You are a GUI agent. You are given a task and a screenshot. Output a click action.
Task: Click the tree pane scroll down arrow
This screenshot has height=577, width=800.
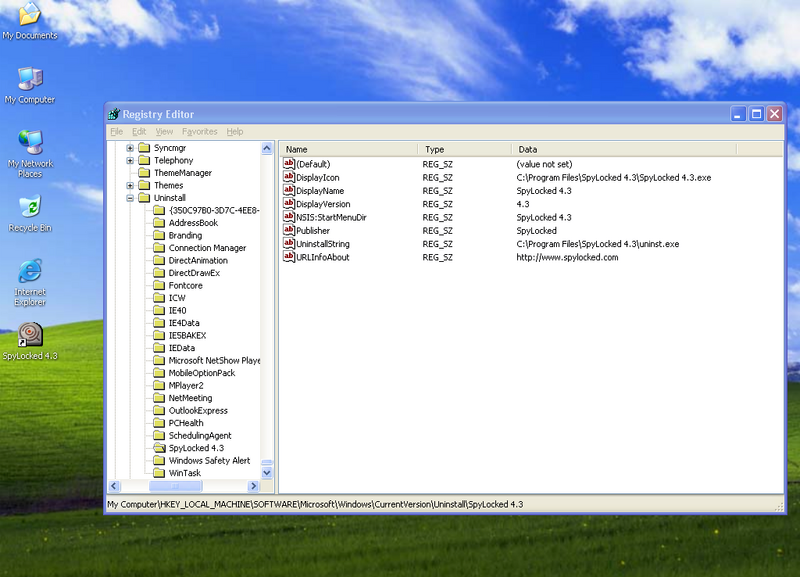[267, 473]
